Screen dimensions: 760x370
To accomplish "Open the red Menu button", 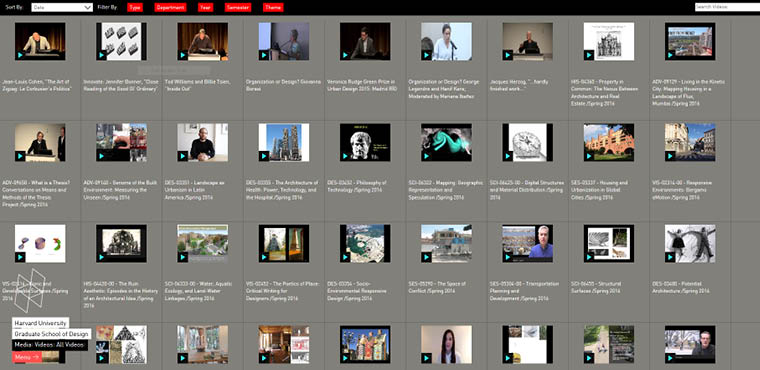I will click(27, 357).
